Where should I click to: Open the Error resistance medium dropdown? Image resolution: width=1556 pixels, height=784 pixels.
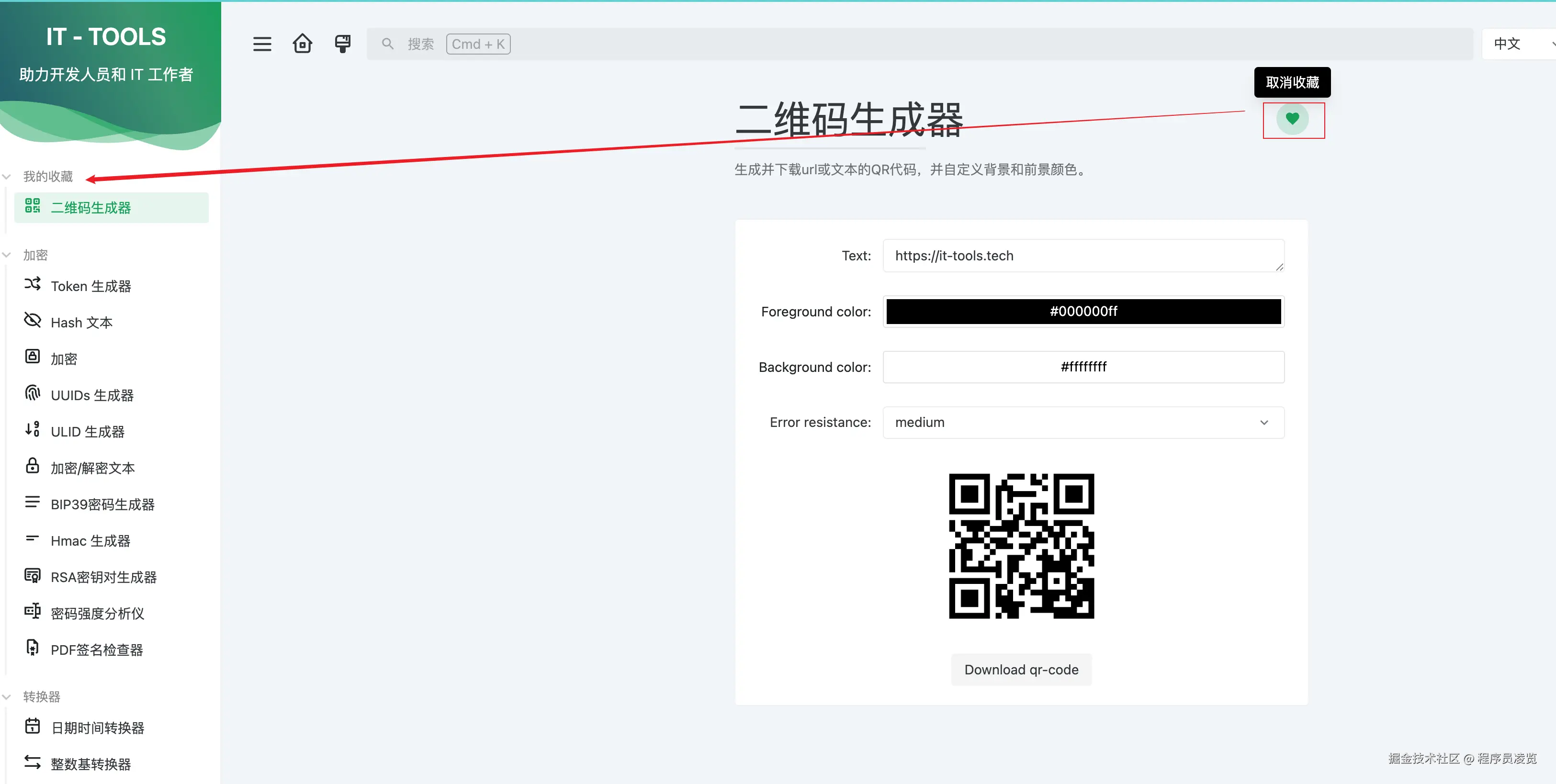tap(1082, 423)
